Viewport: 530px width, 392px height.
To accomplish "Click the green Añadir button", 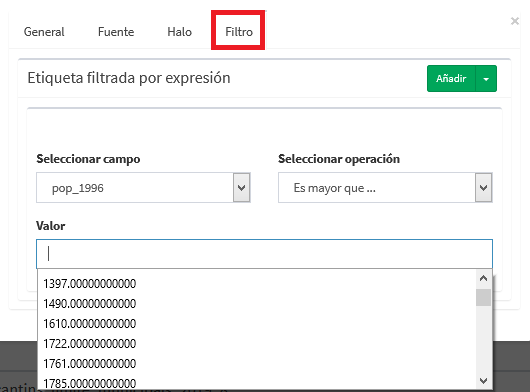I will [x=451, y=78].
